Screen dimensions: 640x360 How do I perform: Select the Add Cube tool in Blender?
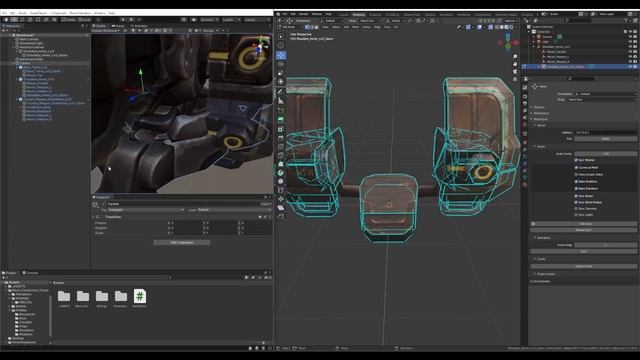[x=281, y=110]
